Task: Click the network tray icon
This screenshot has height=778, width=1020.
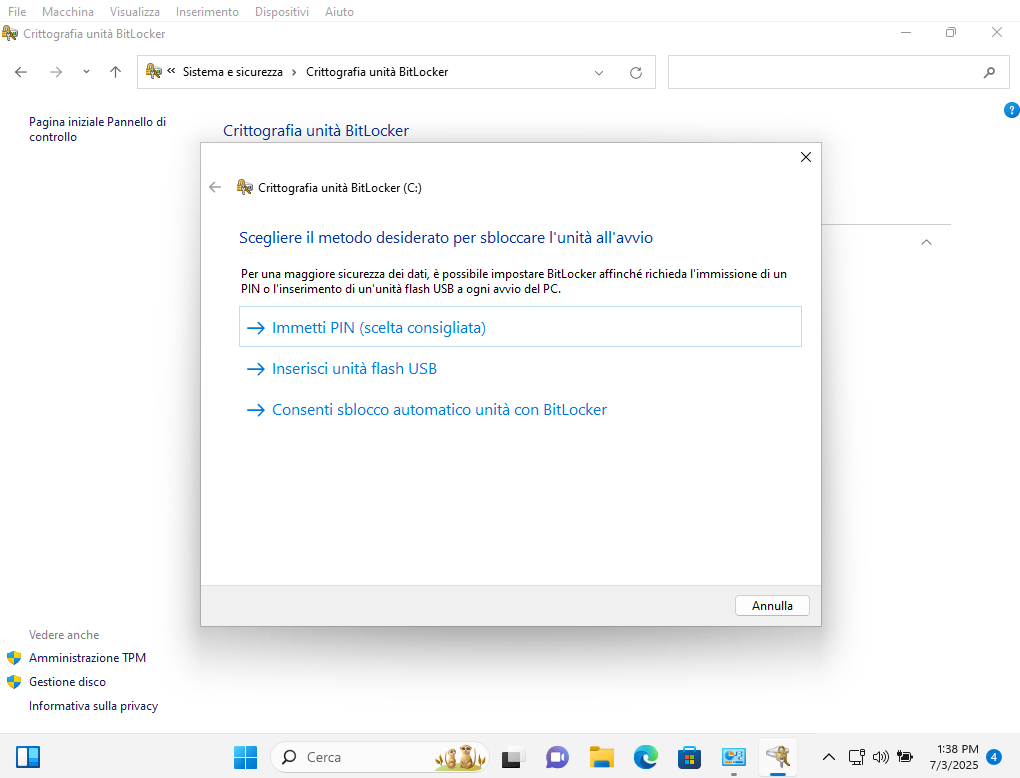Action: pyautogui.click(x=857, y=757)
